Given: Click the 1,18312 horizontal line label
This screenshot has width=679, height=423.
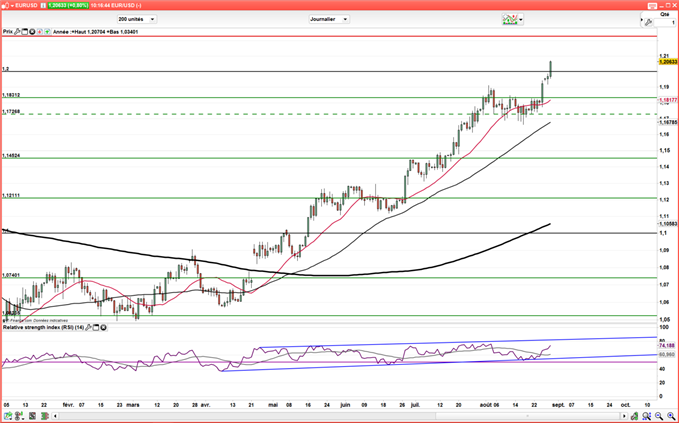Looking at the screenshot, I should 11,95.
